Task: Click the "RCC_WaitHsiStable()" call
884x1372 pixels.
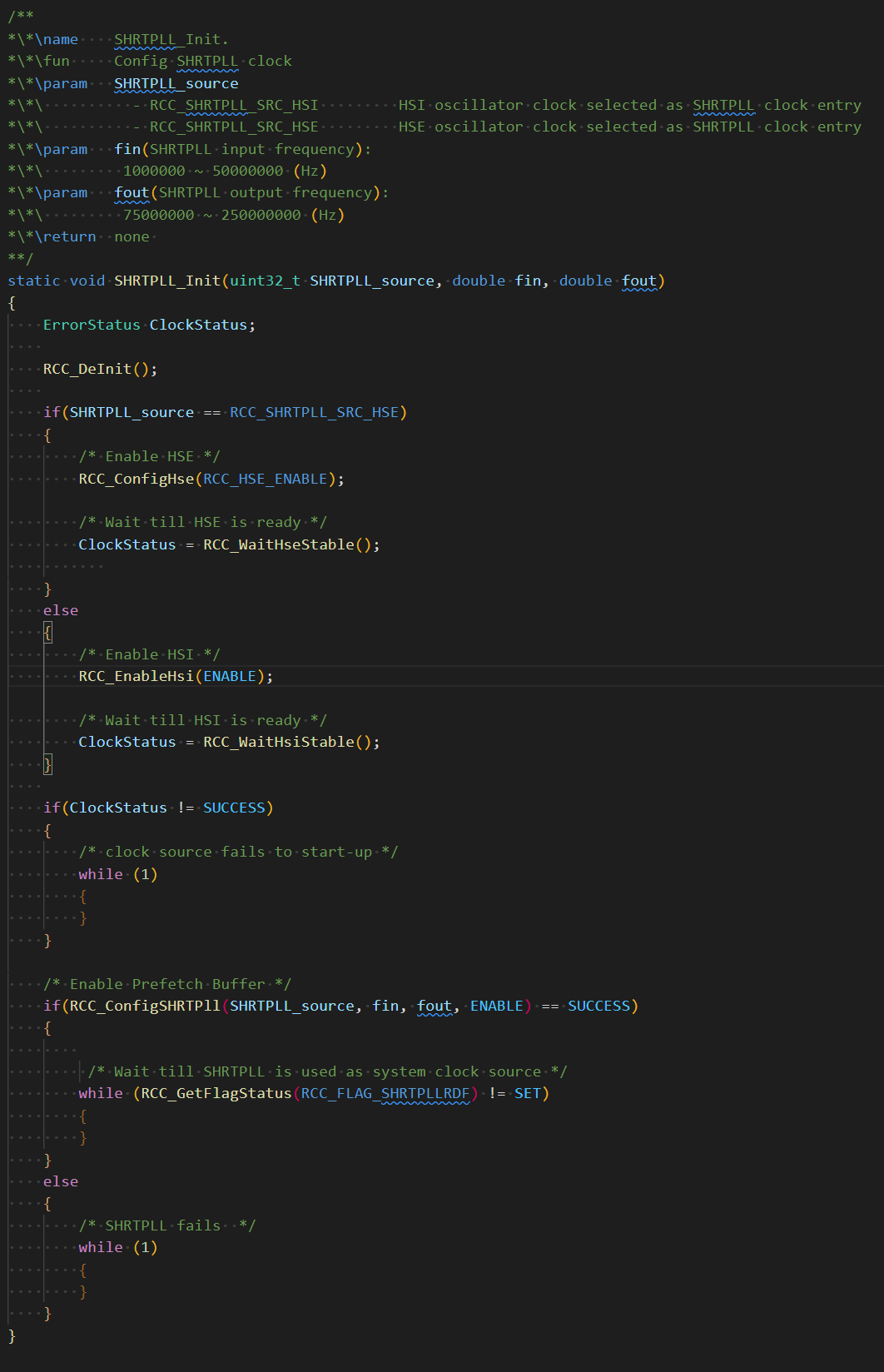Action: (x=287, y=742)
